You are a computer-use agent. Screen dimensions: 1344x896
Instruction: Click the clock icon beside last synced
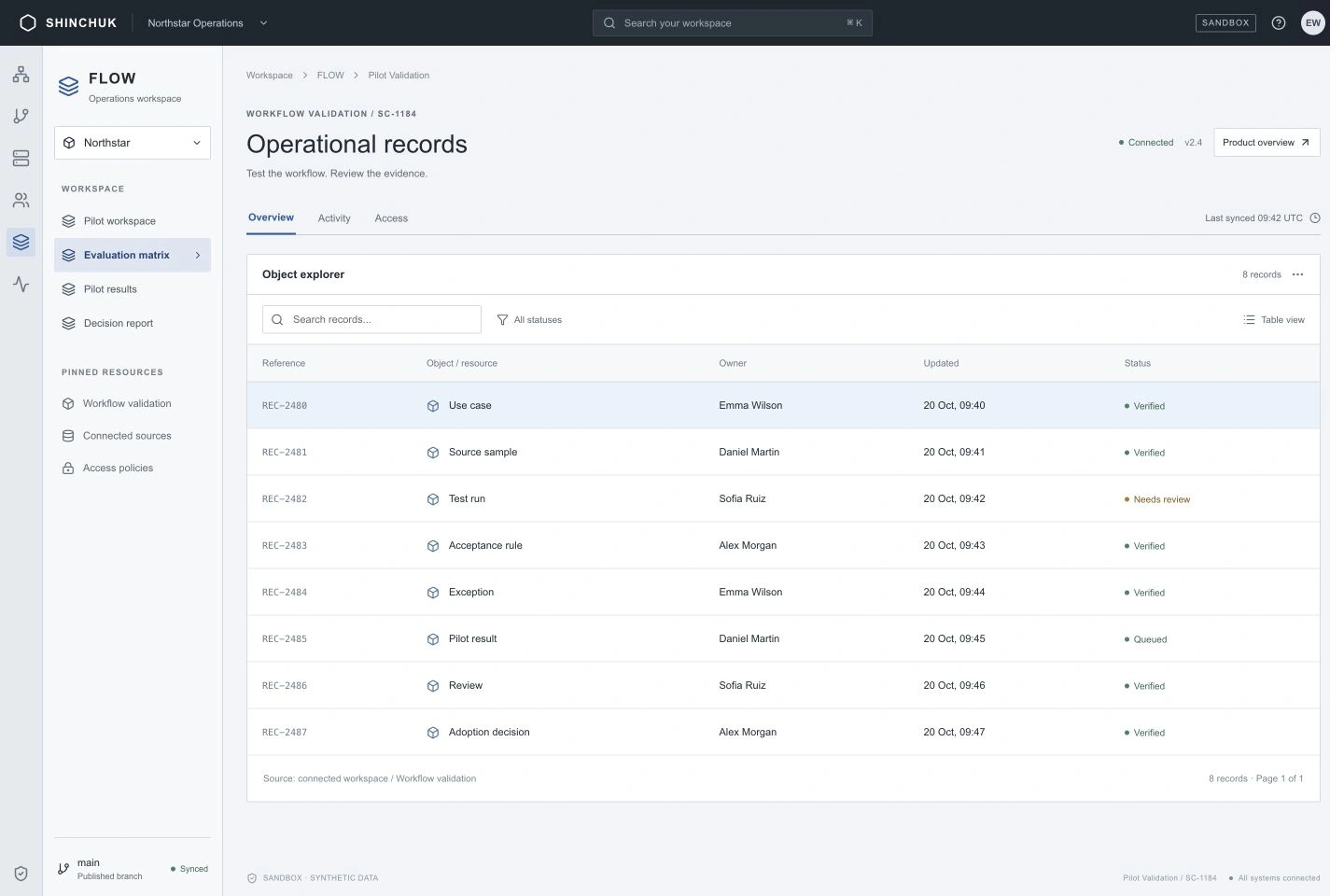[x=1315, y=218]
